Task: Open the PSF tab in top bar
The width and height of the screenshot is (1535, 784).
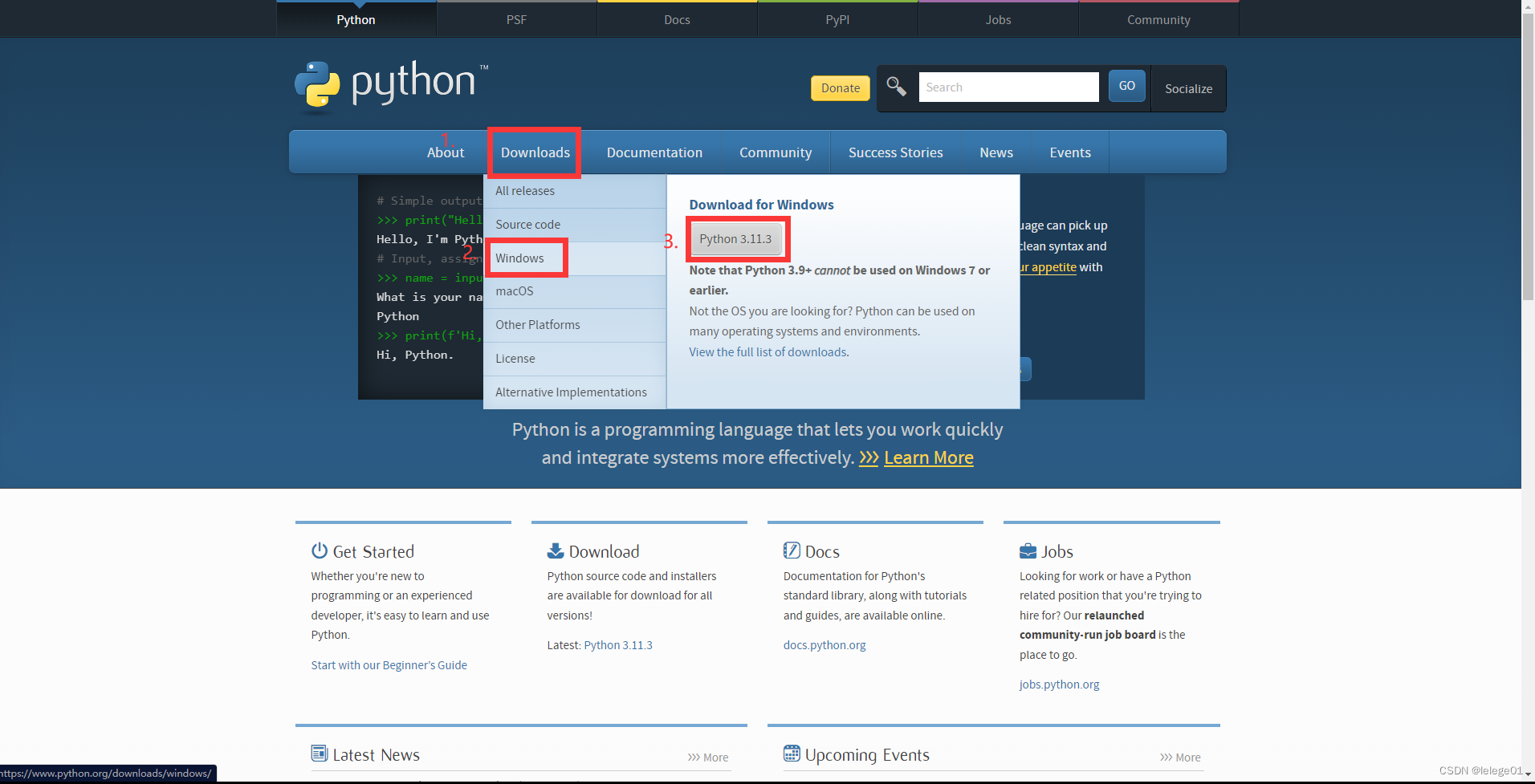Action: [x=516, y=19]
